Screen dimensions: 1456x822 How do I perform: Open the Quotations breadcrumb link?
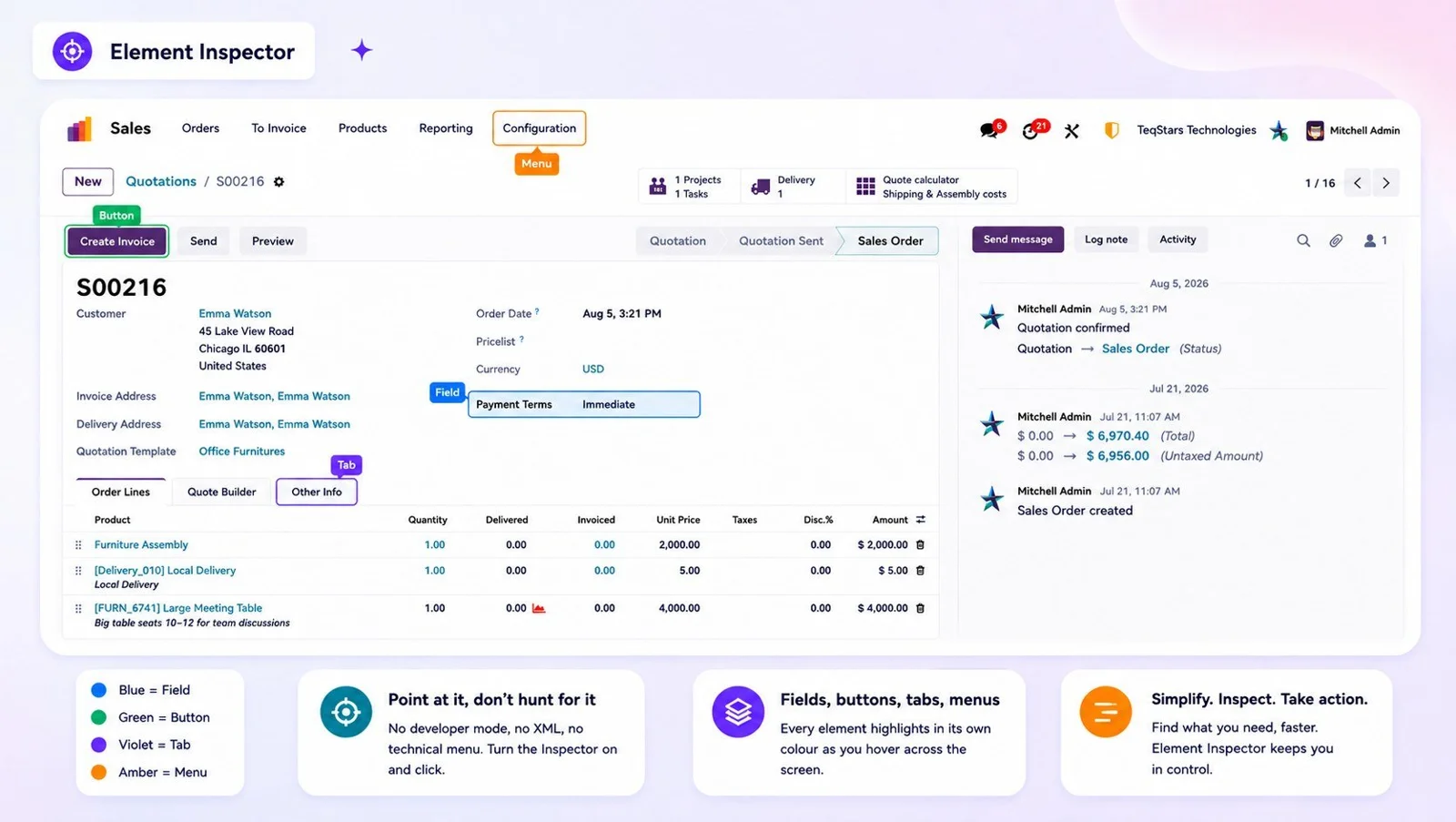point(161,182)
